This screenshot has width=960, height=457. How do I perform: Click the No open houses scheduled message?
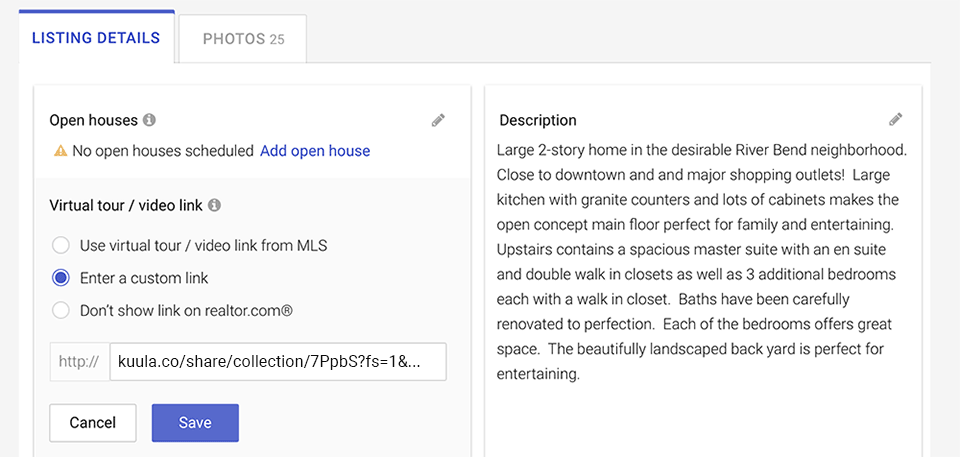pos(163,151)
